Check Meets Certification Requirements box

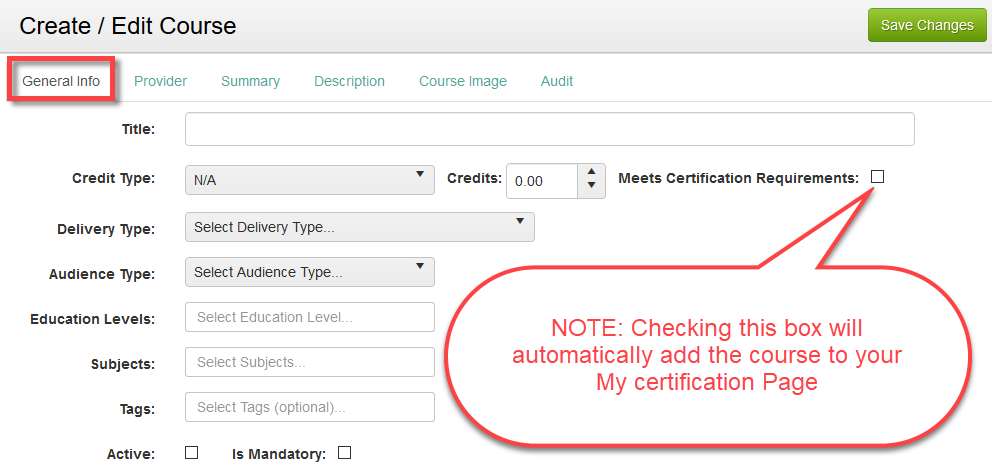point(877,177)
